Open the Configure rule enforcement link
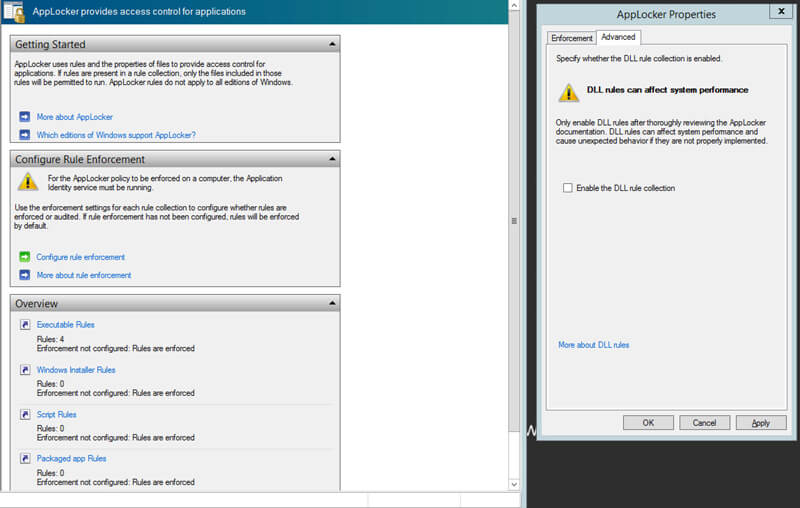The image size is (800, 508). click(x=80, y=257)
